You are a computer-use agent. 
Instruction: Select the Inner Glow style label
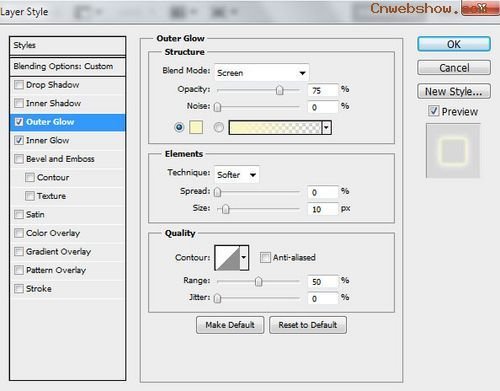(x=48, y=140)
